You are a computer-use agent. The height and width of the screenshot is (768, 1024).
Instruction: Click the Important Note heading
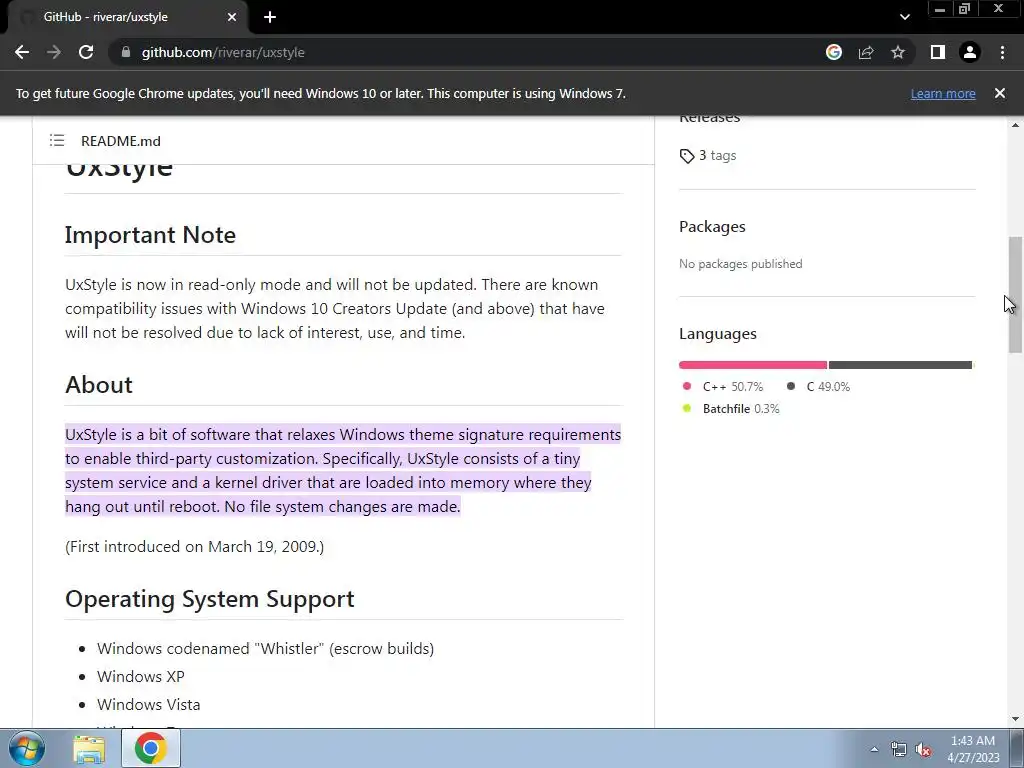[x=150, y=235]
